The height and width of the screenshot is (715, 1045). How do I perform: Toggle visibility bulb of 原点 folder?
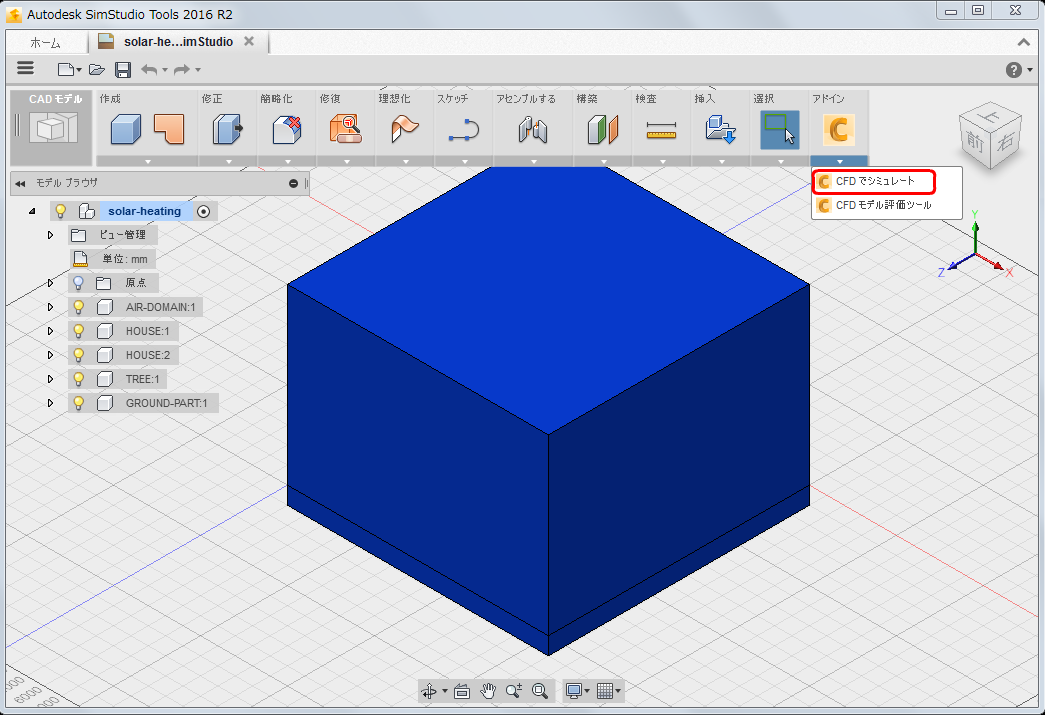coord(79,283)
